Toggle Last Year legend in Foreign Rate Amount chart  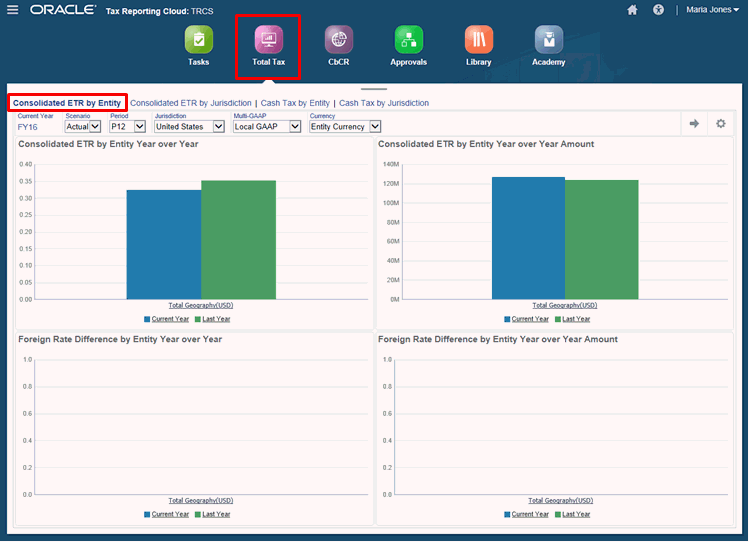573,514
